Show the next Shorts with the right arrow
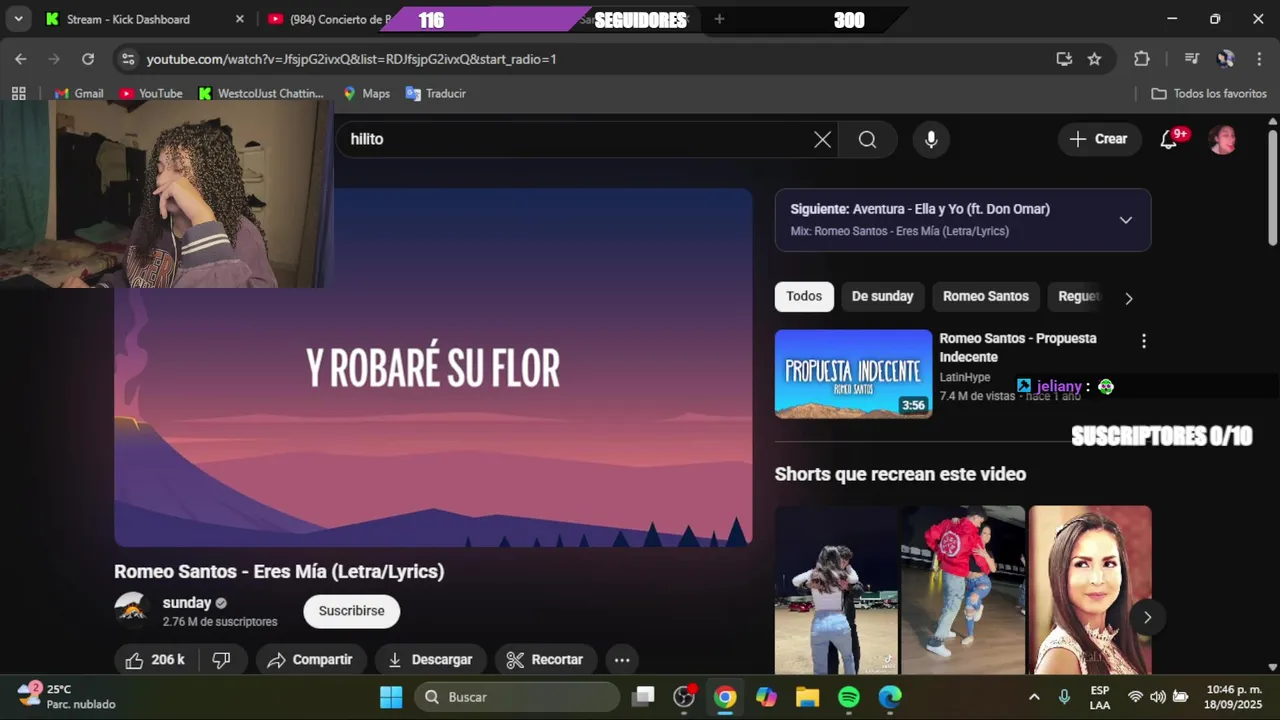This screenshot has width=1280, height=720. coord(1147,617)
